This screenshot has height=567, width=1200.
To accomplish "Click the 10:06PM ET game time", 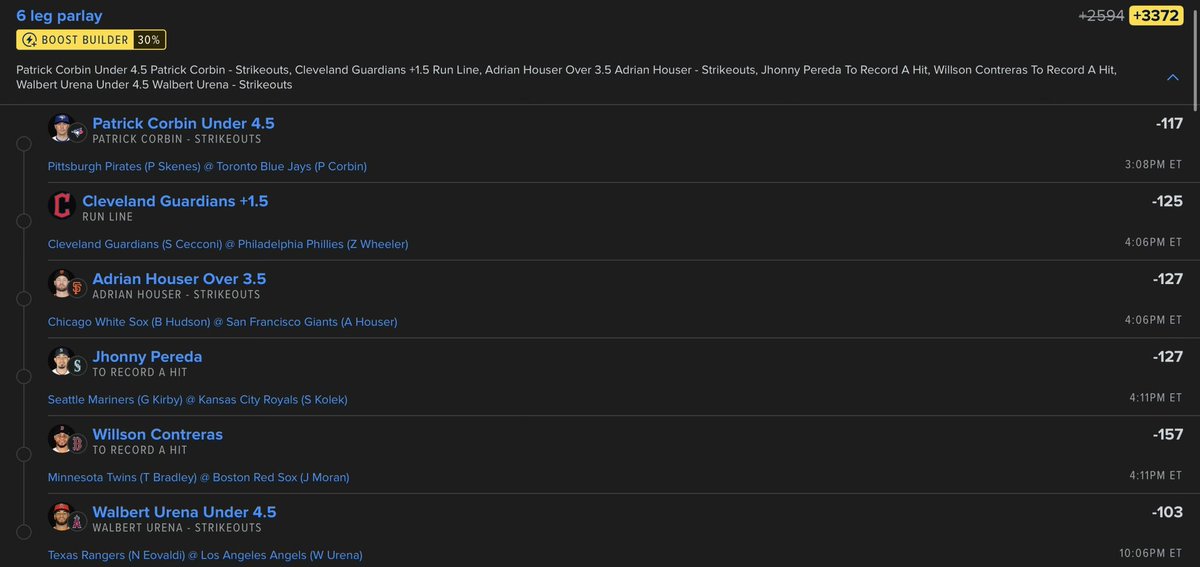I will (1151, 554).
